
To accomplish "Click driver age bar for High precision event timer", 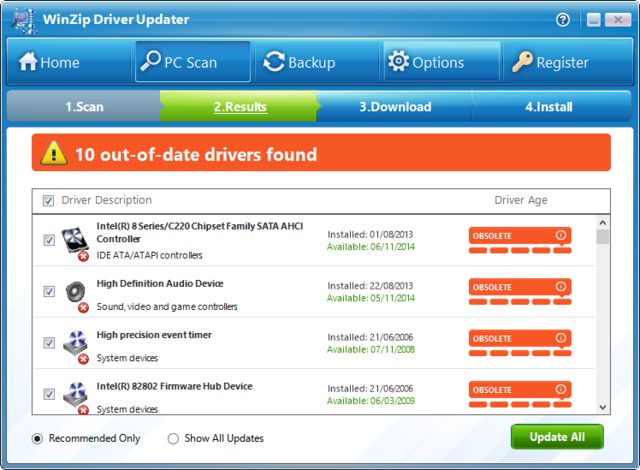I will click(520, 353).
